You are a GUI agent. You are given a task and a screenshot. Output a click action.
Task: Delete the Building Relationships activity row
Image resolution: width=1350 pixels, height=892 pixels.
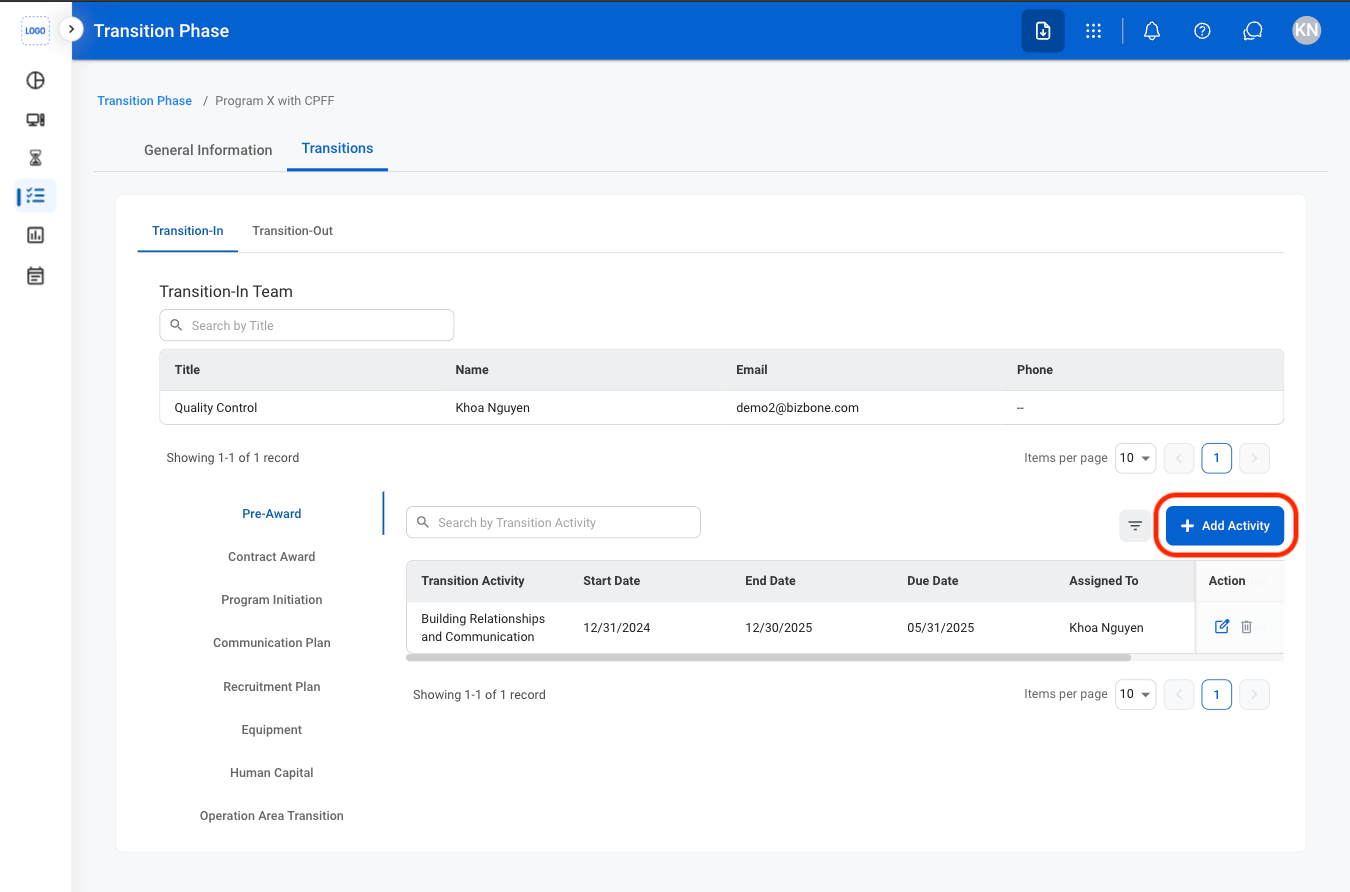pyautogui.click(x=1246, y=627)
